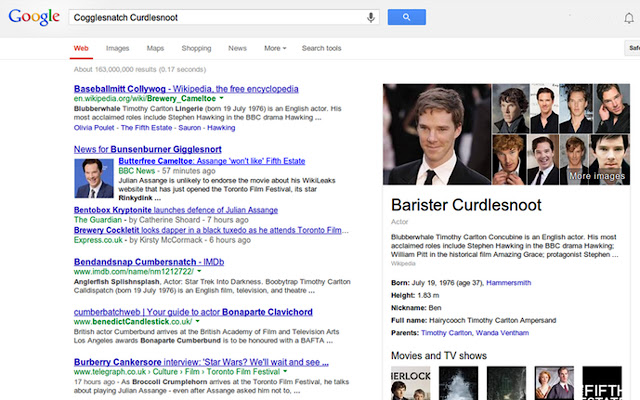Click the Nickname: Ben fact
The width and height of the screenshot is (640, 400).
tap(416, 308)
